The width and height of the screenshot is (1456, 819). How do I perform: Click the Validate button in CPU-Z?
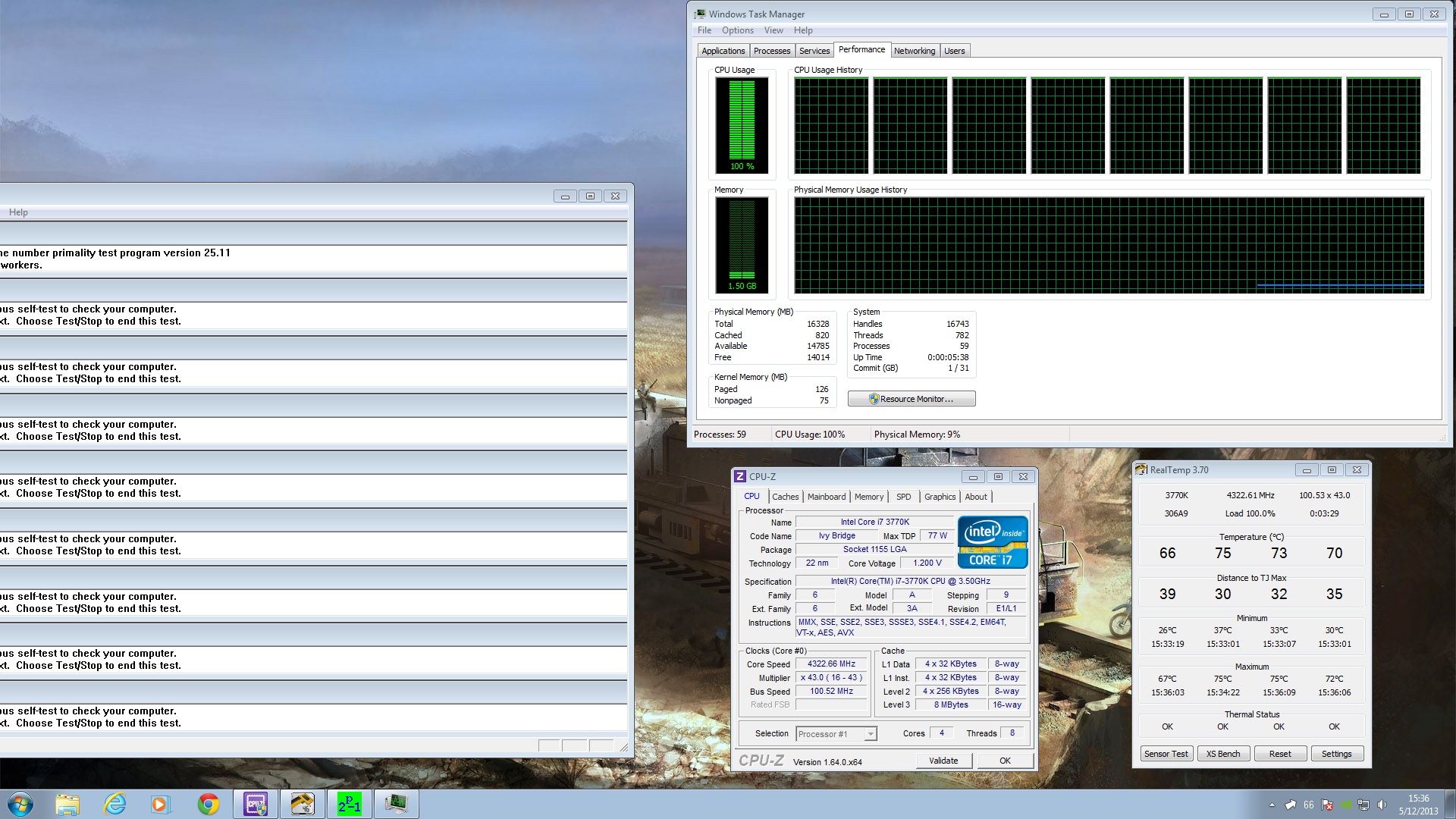click(x=943, y=761)
